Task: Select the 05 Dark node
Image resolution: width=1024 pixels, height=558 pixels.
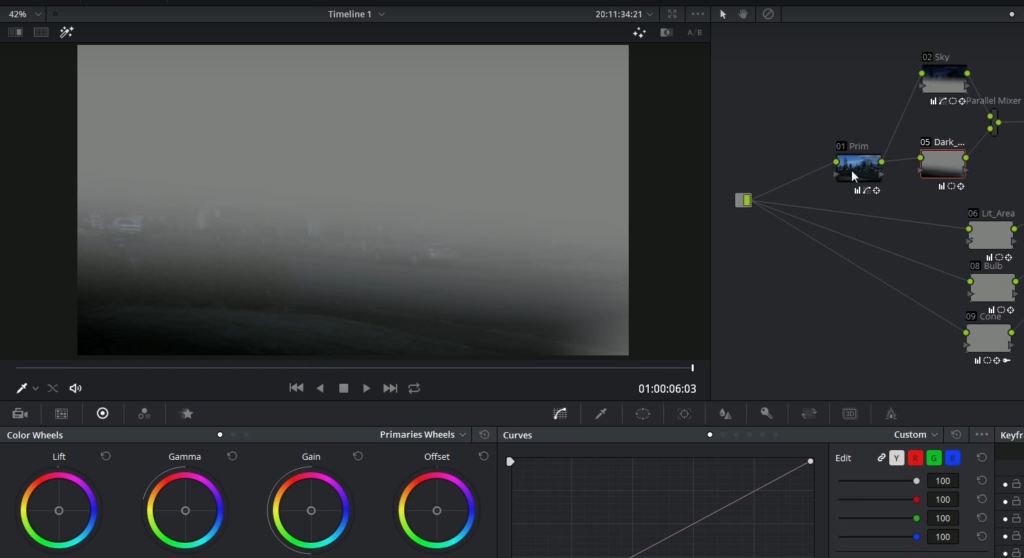Action: (x=942, y=163)
